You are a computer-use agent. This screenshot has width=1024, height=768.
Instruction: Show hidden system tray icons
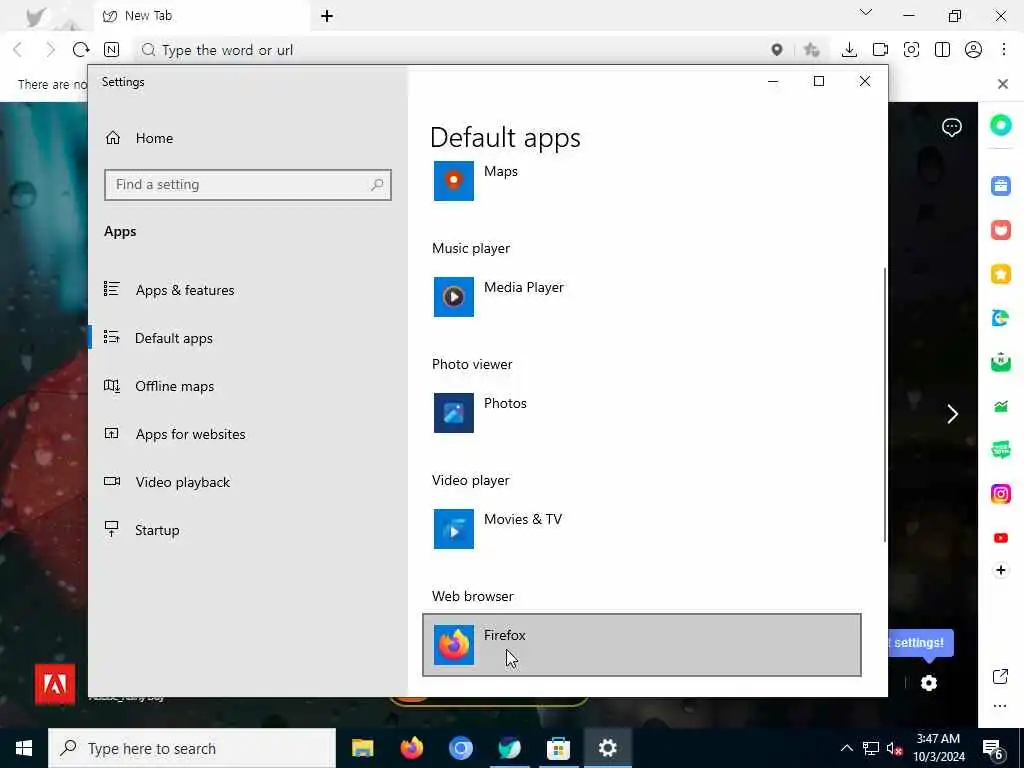(x=846, y=748)
